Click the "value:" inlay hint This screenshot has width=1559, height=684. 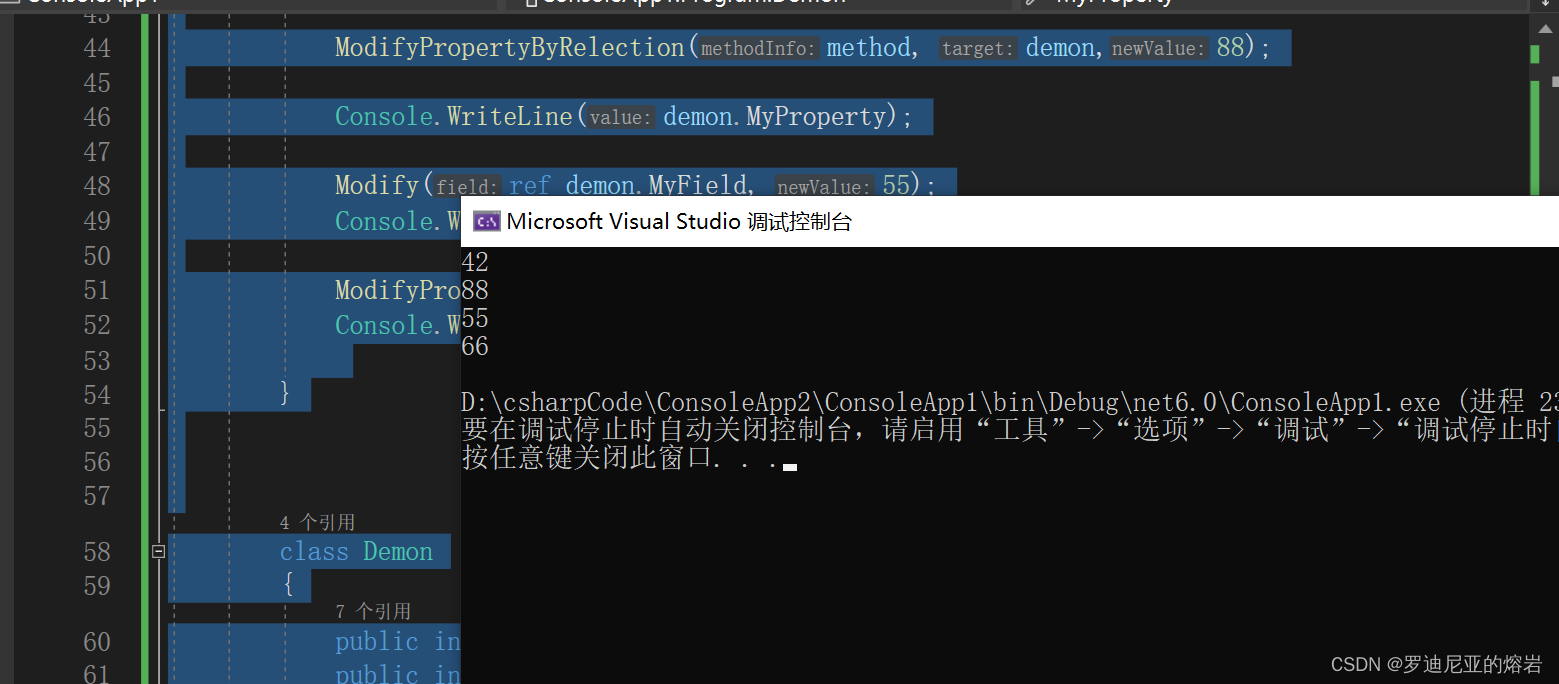(620, 118)
